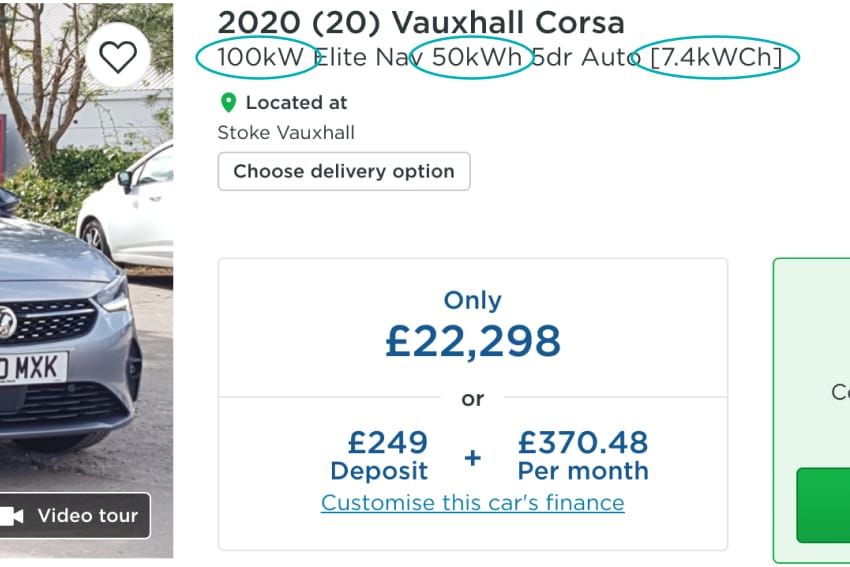Click the £370.48 Per month amount
The width and height of the screenshot is (850, 567).
coord(582,455)
